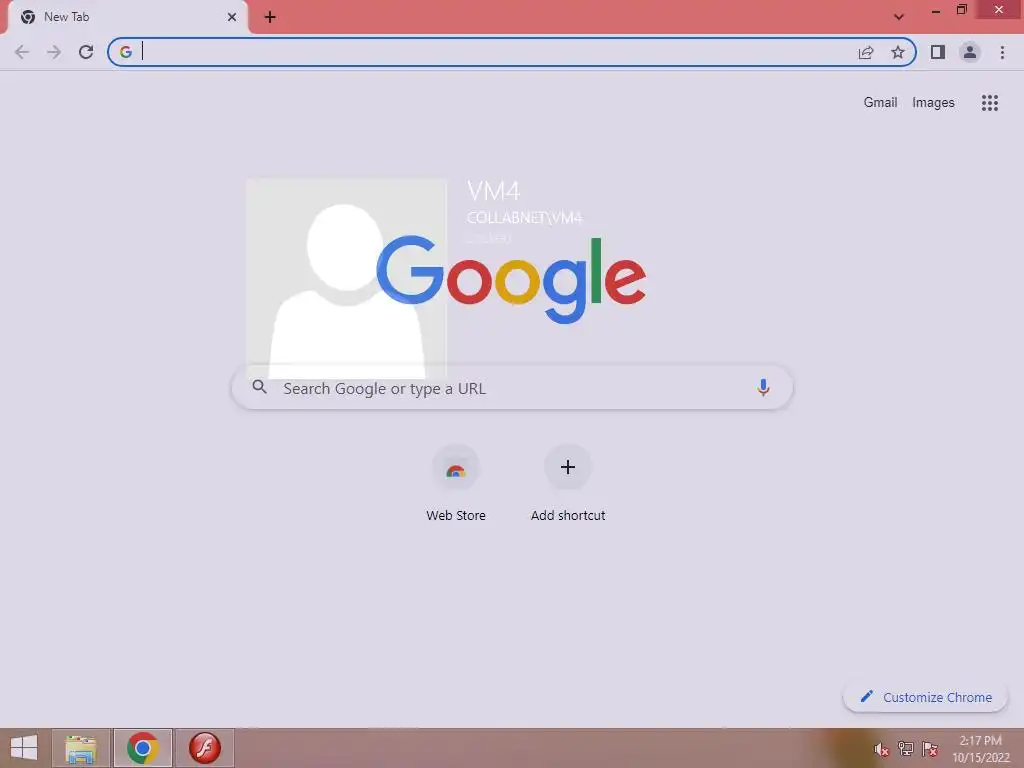Reload the current page
The height and width of the screenshot is (768, 1024).
coord(86,52)
